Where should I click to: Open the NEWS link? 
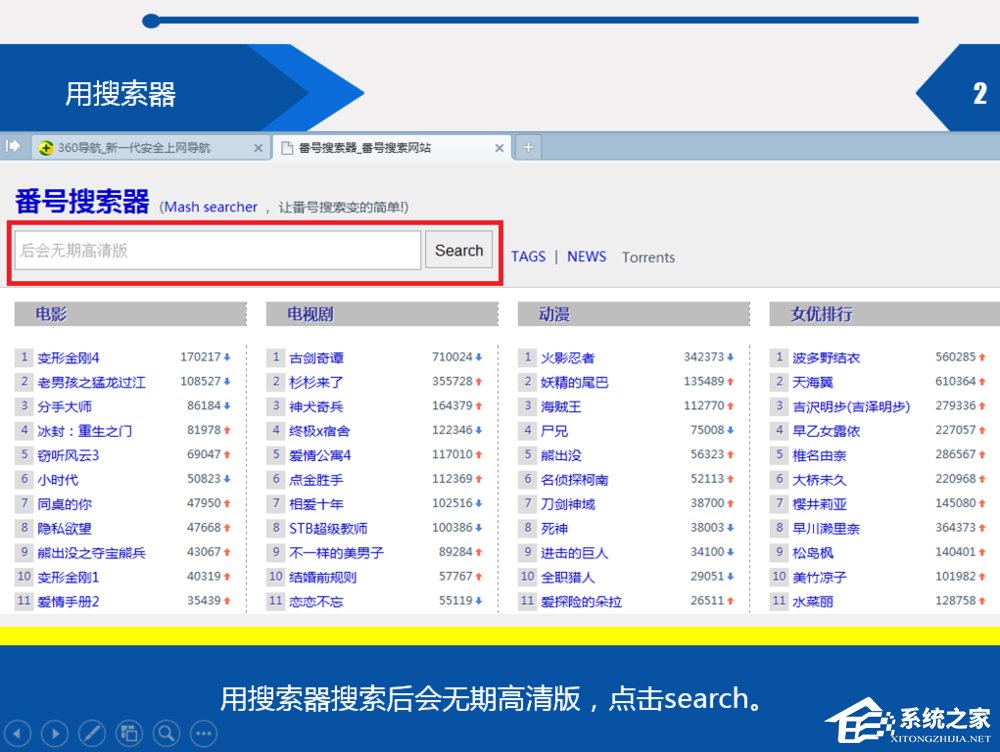(x=586, y=257)
